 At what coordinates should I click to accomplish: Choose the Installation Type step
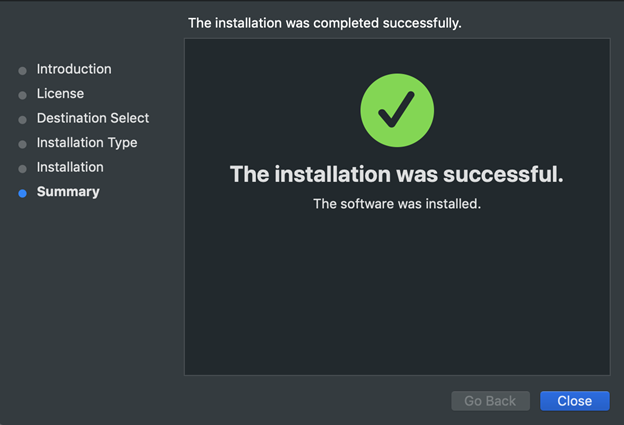click(87, 142)
